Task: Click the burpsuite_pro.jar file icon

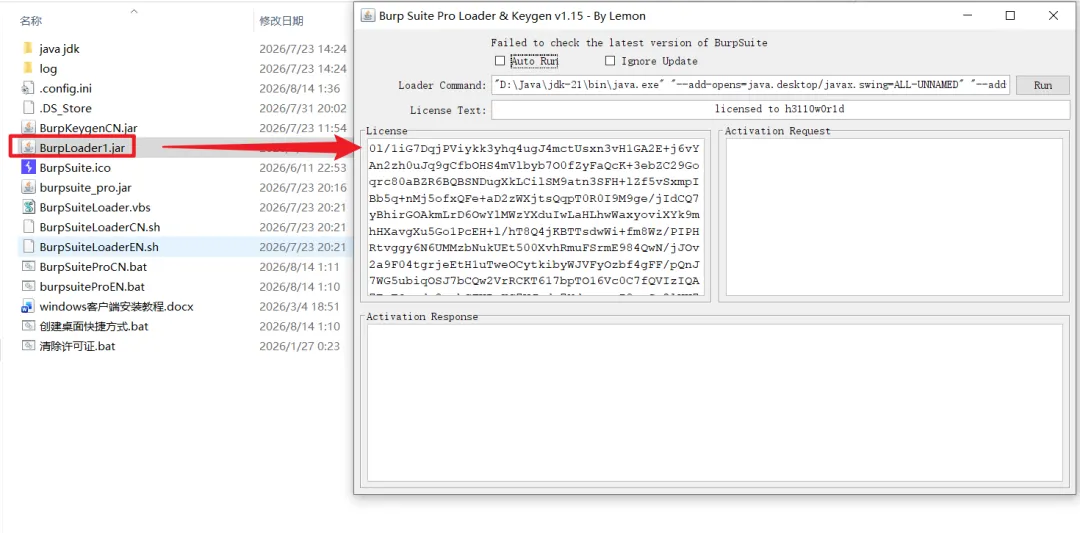Action: click(28, 187)
